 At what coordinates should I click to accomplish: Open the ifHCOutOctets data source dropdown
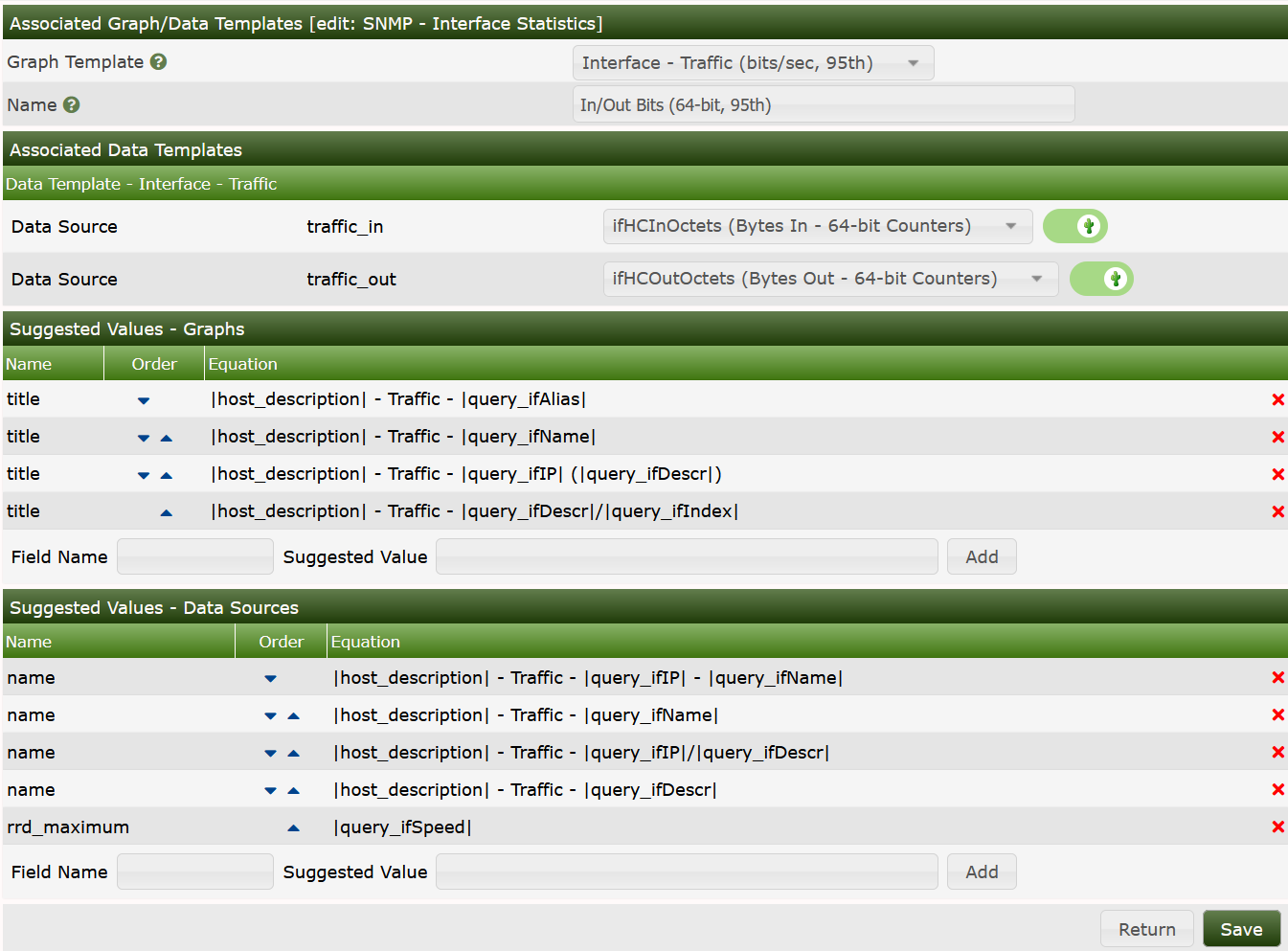(830, 279)
